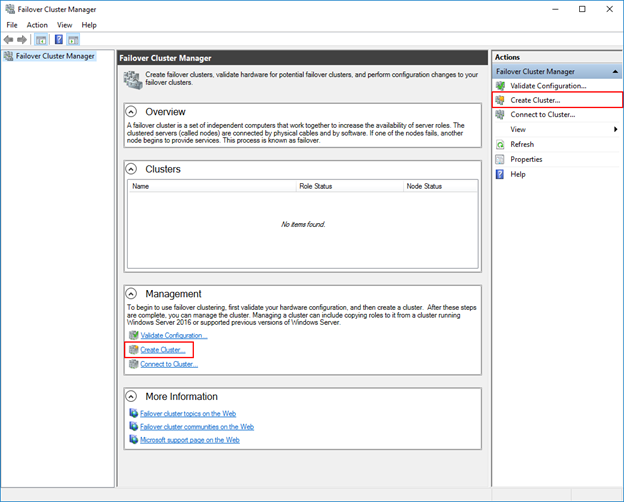Choose Validate Configuration... in Actions pane
The height and width of the screenshot is (502, 624).
click(548, 86)
